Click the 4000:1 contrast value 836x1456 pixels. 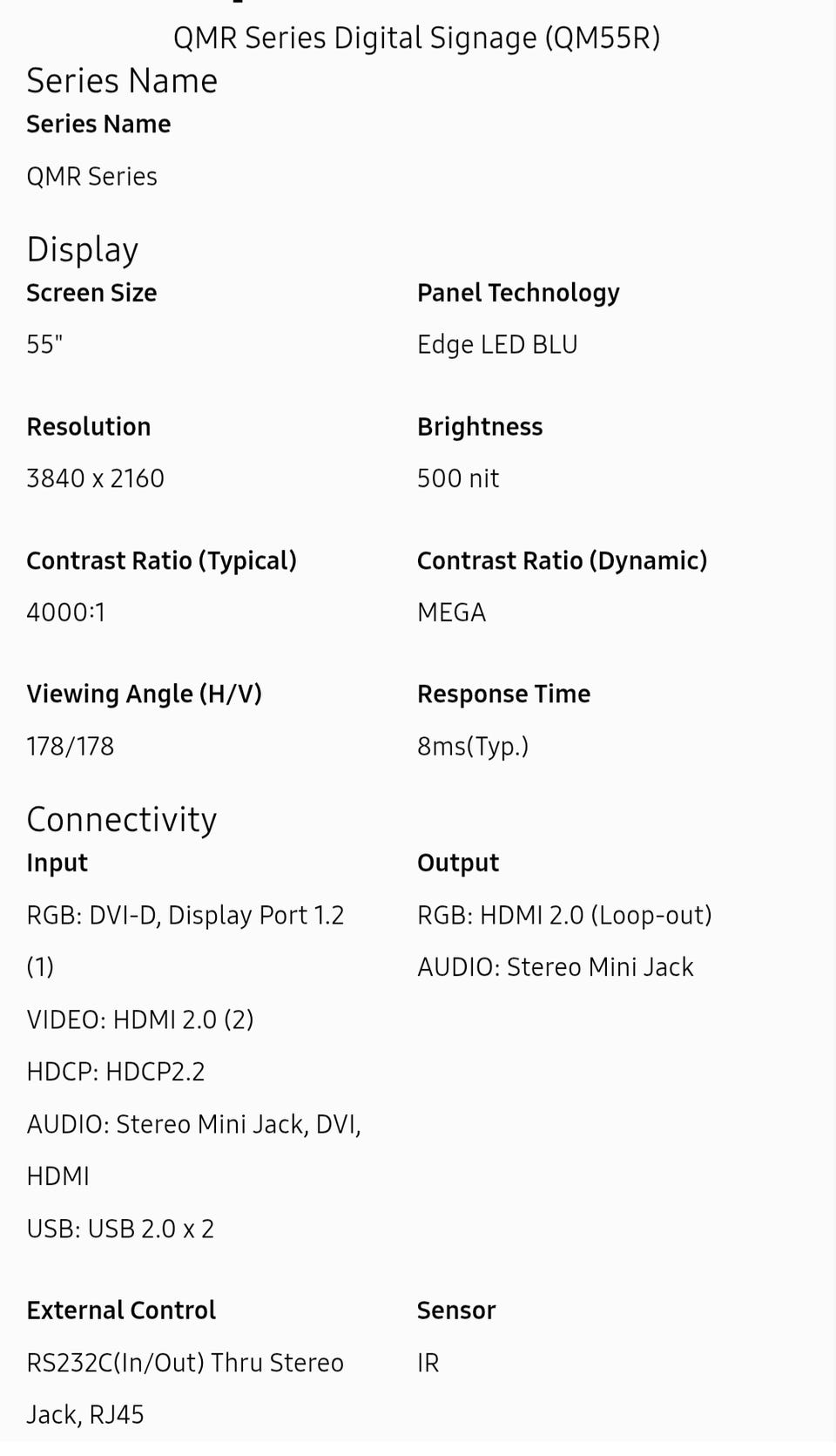pos(66,613)
